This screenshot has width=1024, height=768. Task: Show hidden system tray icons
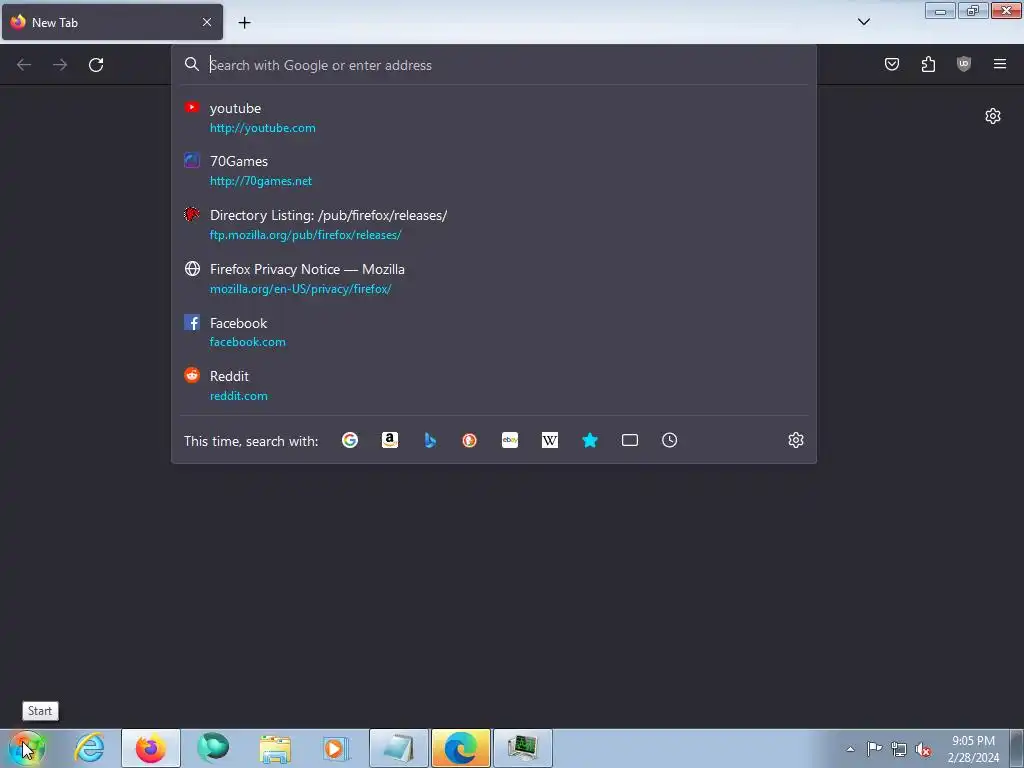850,749
